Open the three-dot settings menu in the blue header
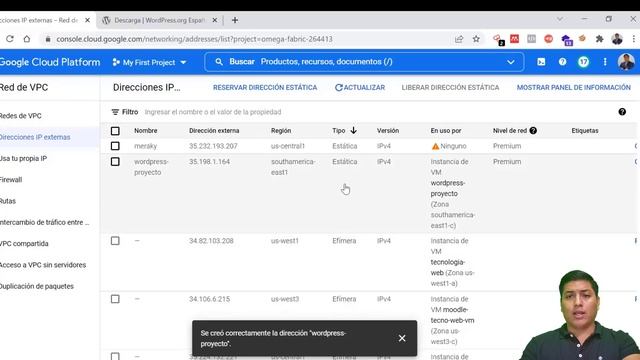Image resolution: width=640 pixels, height=360 pixels. coord(605,62)
